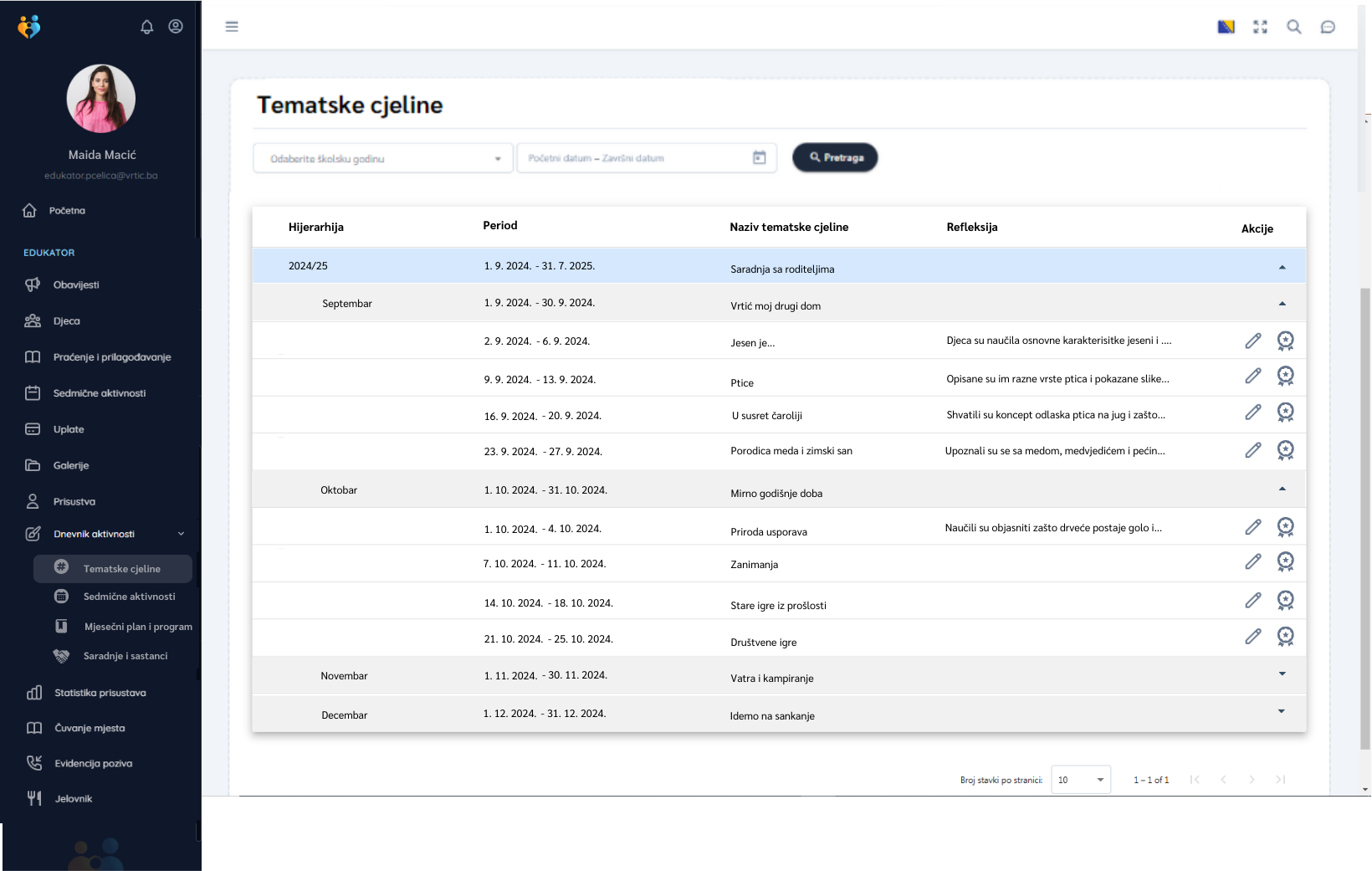Open the chat bubble icon
Screen dimensions: 1372x871
pos(1328,26)
